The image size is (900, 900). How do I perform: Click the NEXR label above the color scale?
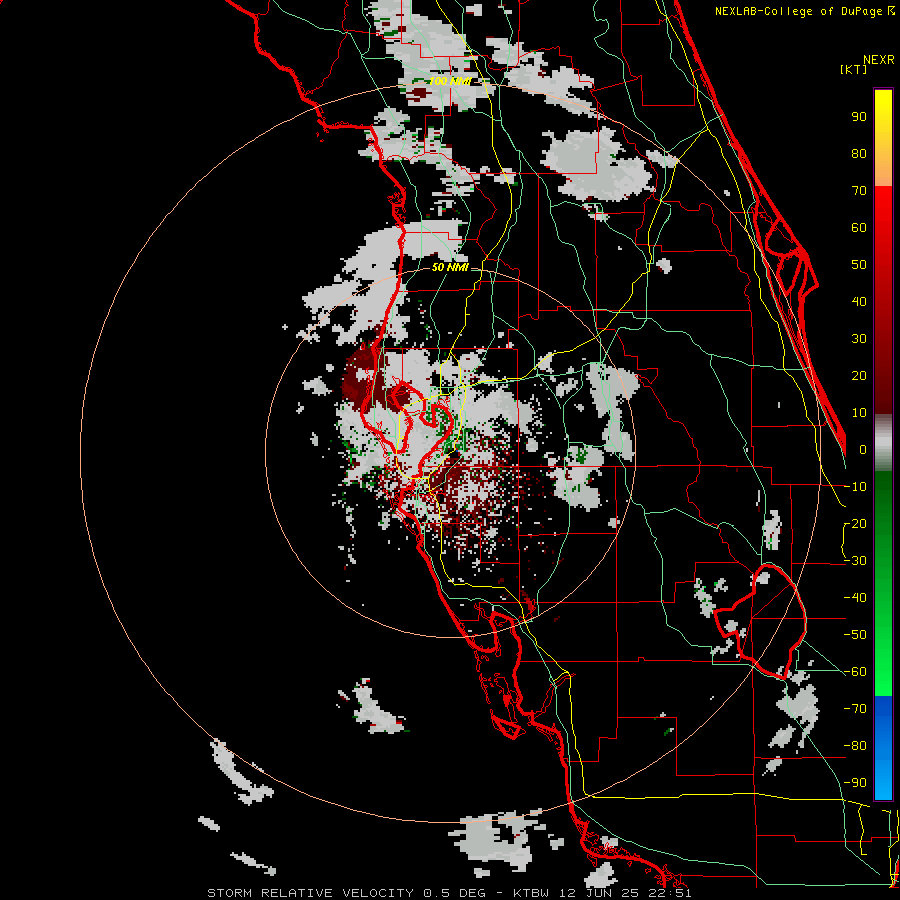tap(879, 60)
